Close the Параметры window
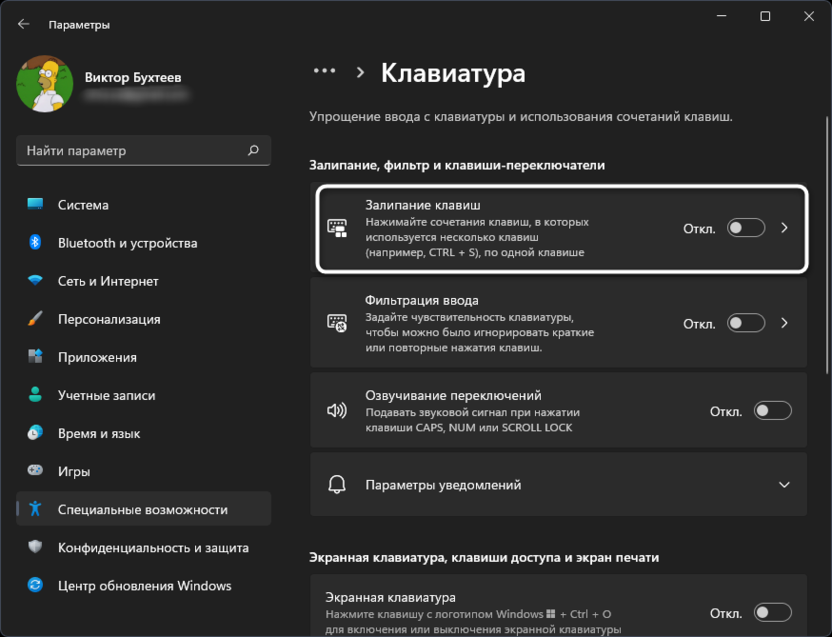This screenshot has width=832, height=637. pyautogui.click(x=809, y=16)
